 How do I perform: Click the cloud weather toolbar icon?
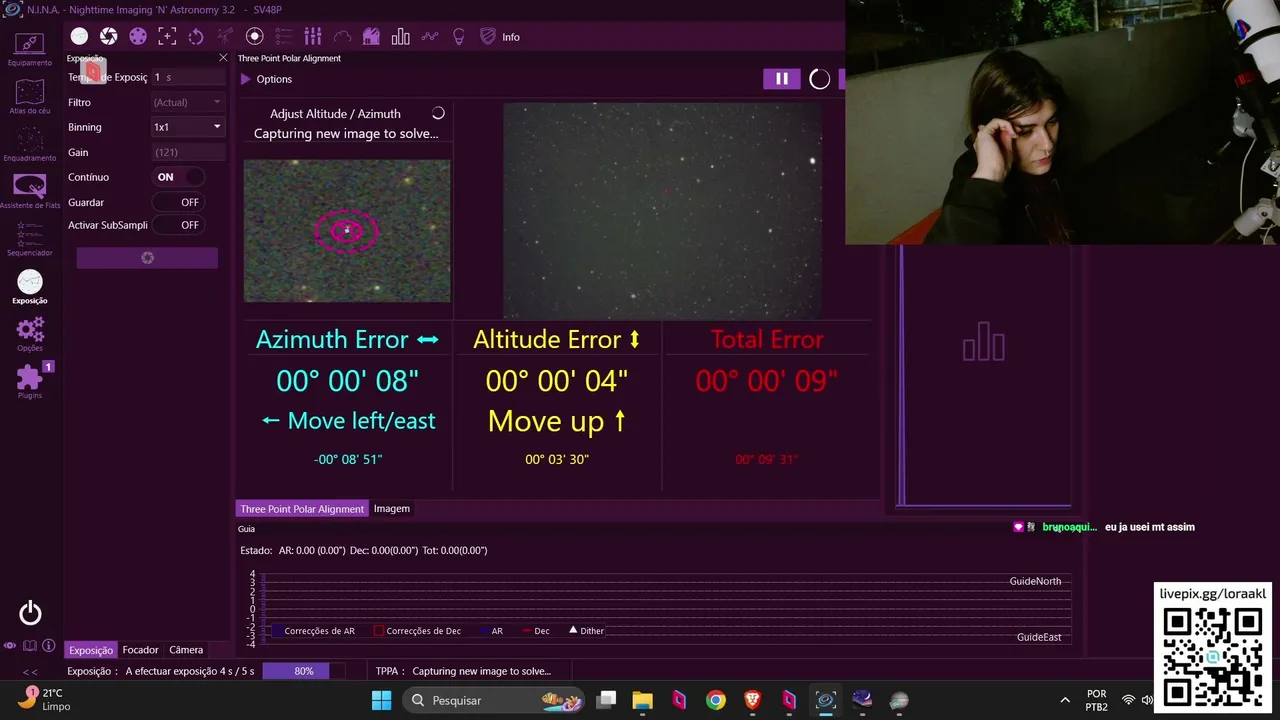pos(342,37)
